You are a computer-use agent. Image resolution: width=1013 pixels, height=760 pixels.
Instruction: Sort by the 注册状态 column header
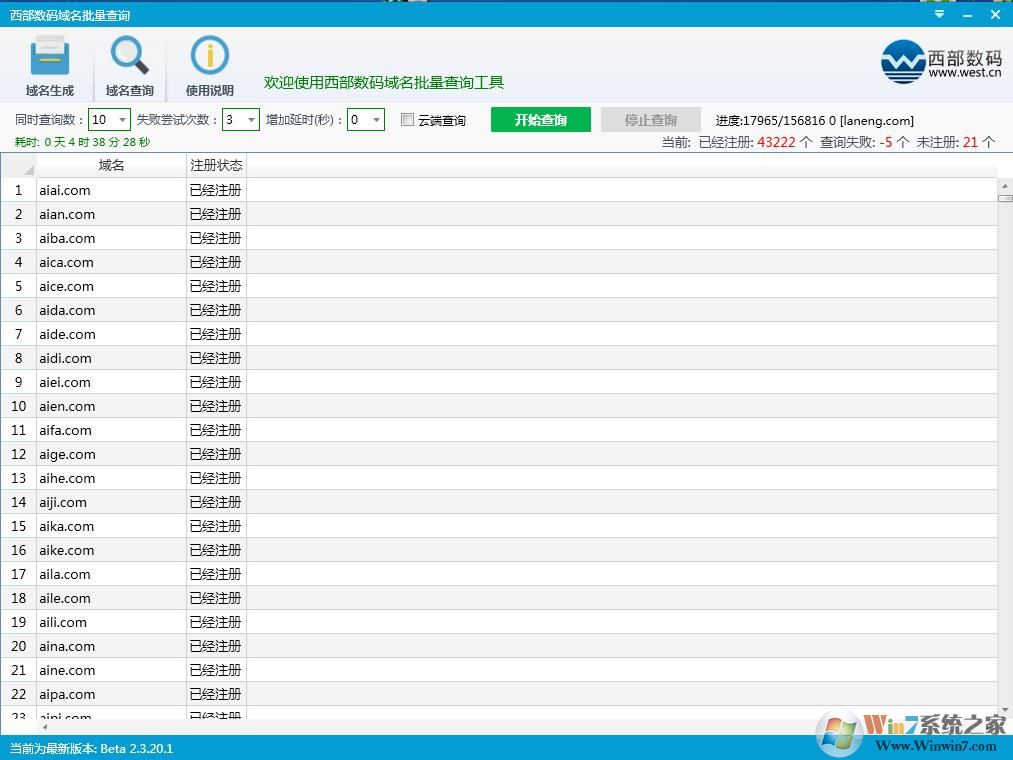[x=216, y=165]
